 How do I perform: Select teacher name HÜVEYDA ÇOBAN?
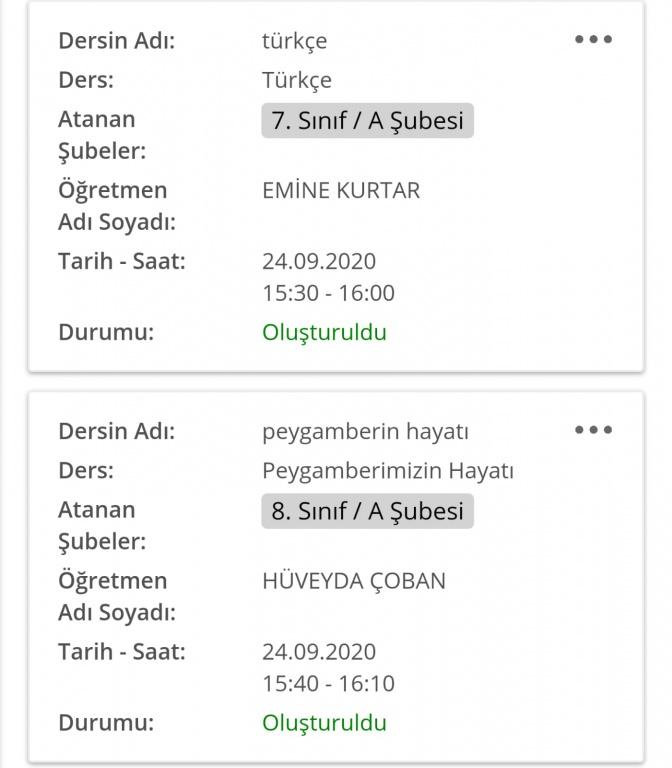pos(354,580)
